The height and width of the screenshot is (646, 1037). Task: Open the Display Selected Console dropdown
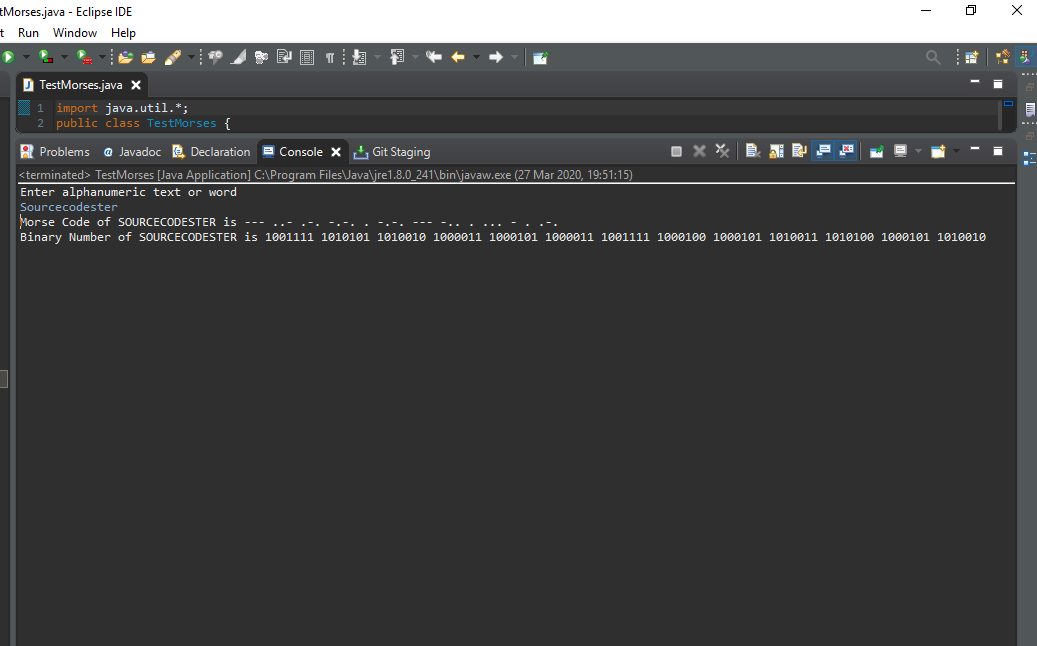click(918, 150)
